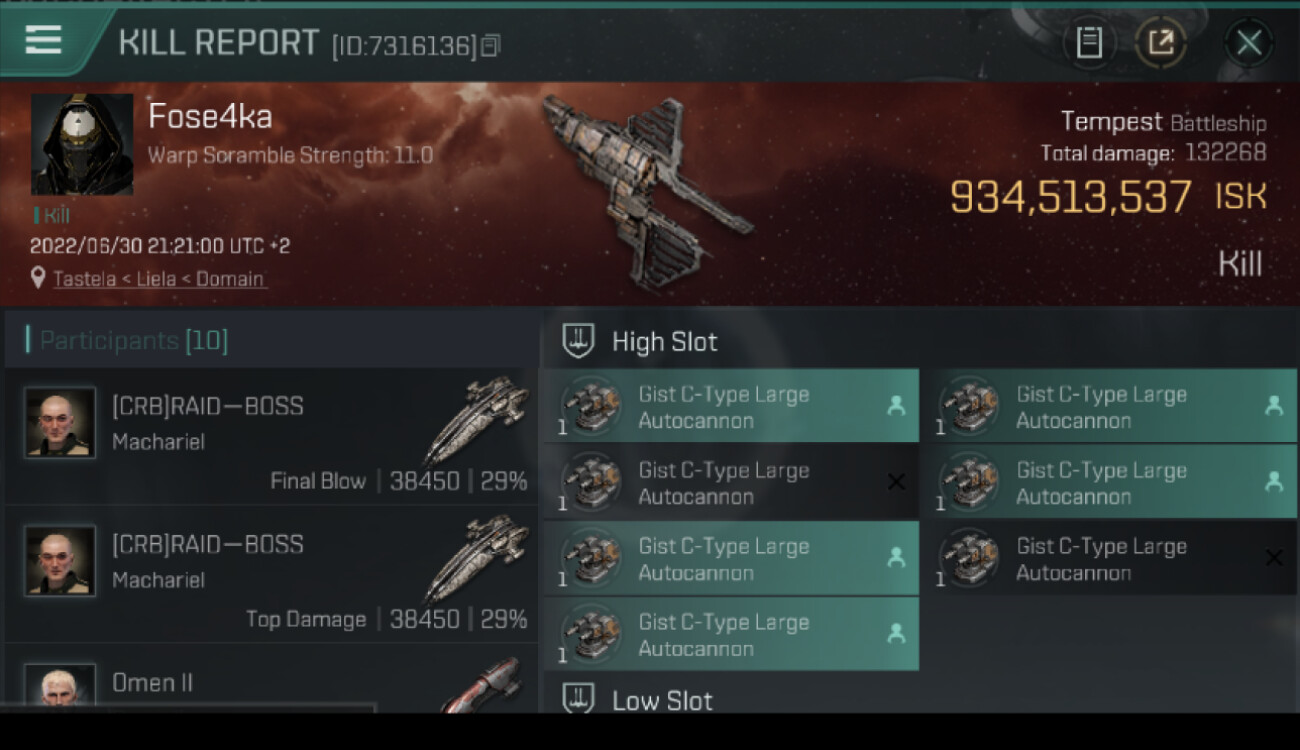1300x750 pixels.
Task: Click the High Slot section icon
Action: (x=578, y=341)
